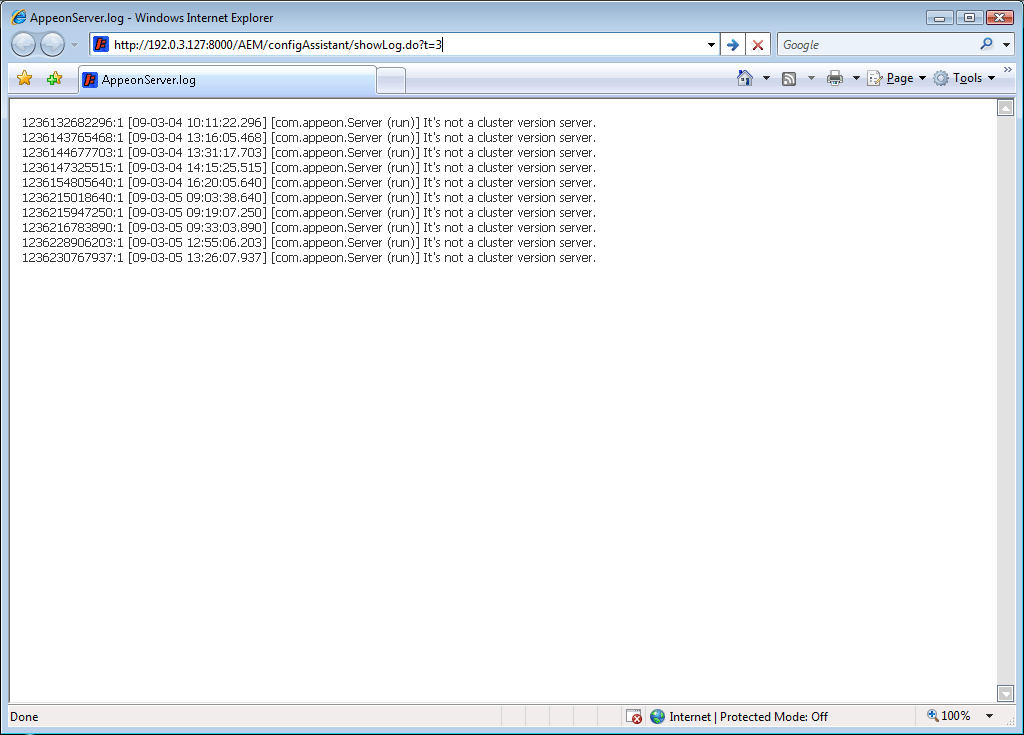Open the Tools menu

[965, 77]
